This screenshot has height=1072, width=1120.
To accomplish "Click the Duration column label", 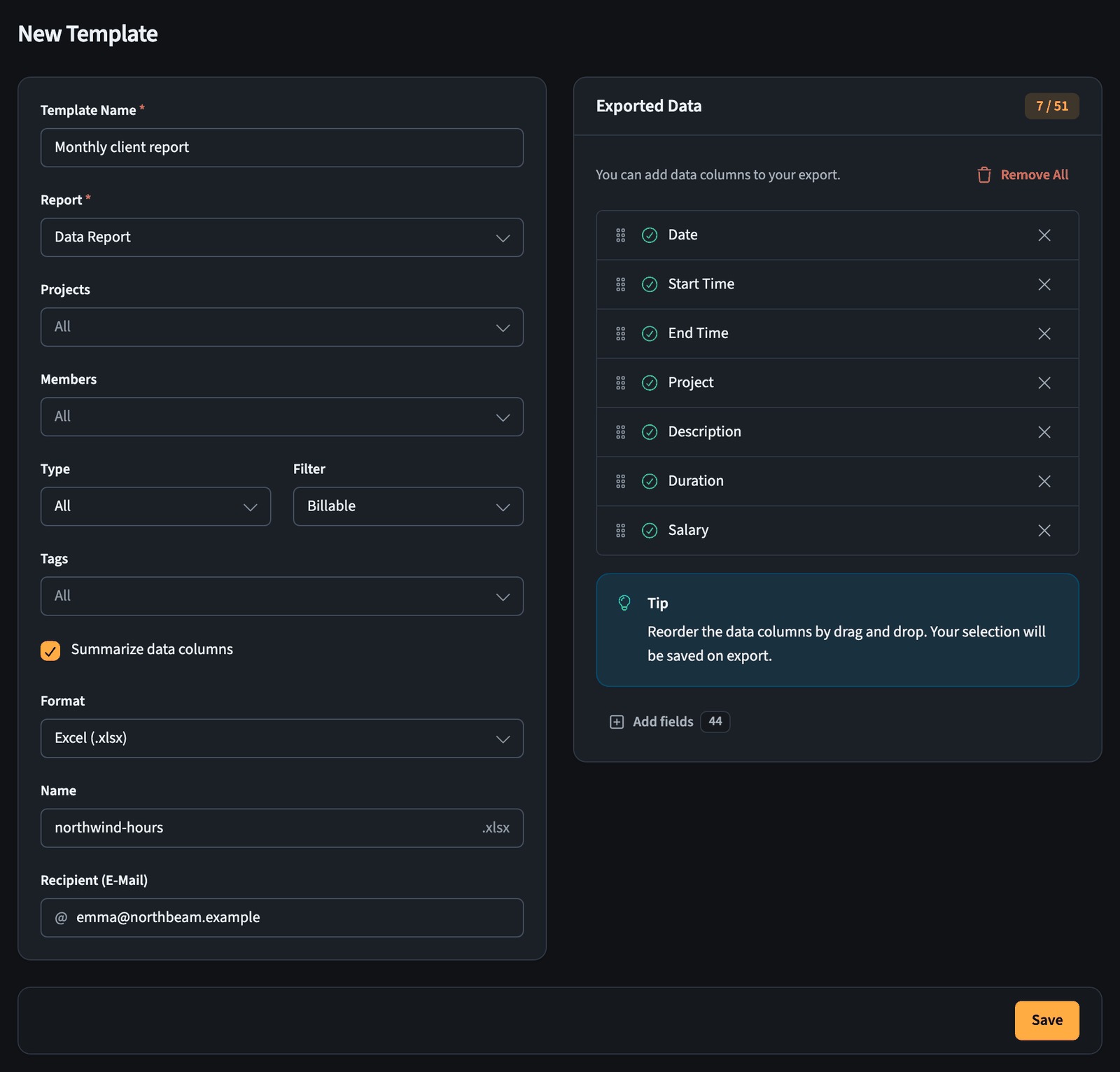I will click(x=696, y=481).
